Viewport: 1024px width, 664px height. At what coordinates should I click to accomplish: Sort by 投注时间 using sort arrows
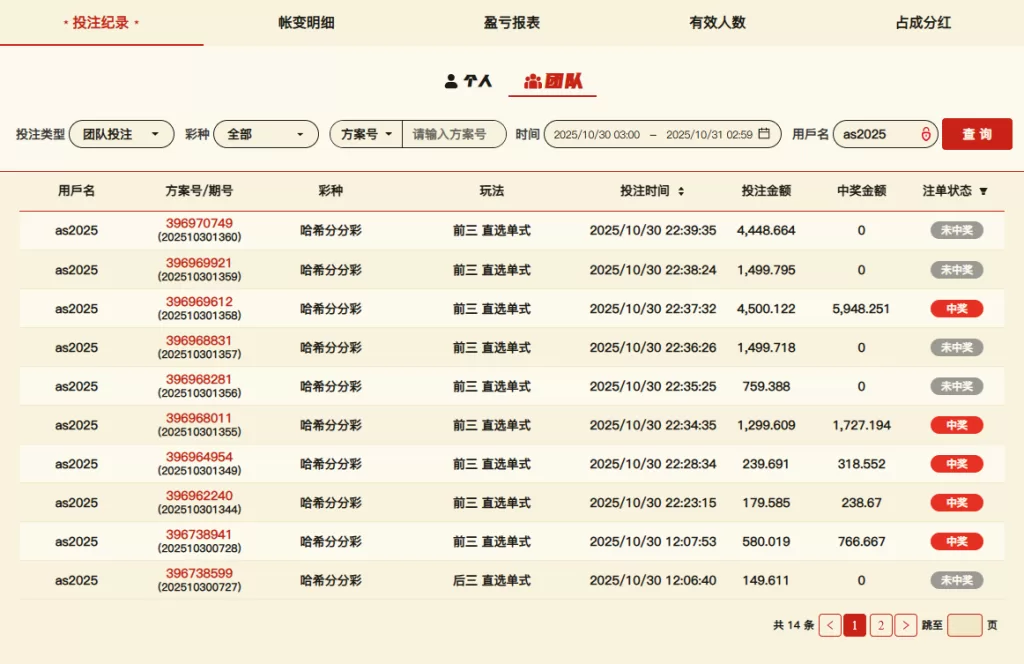click(x=681, y=191)
